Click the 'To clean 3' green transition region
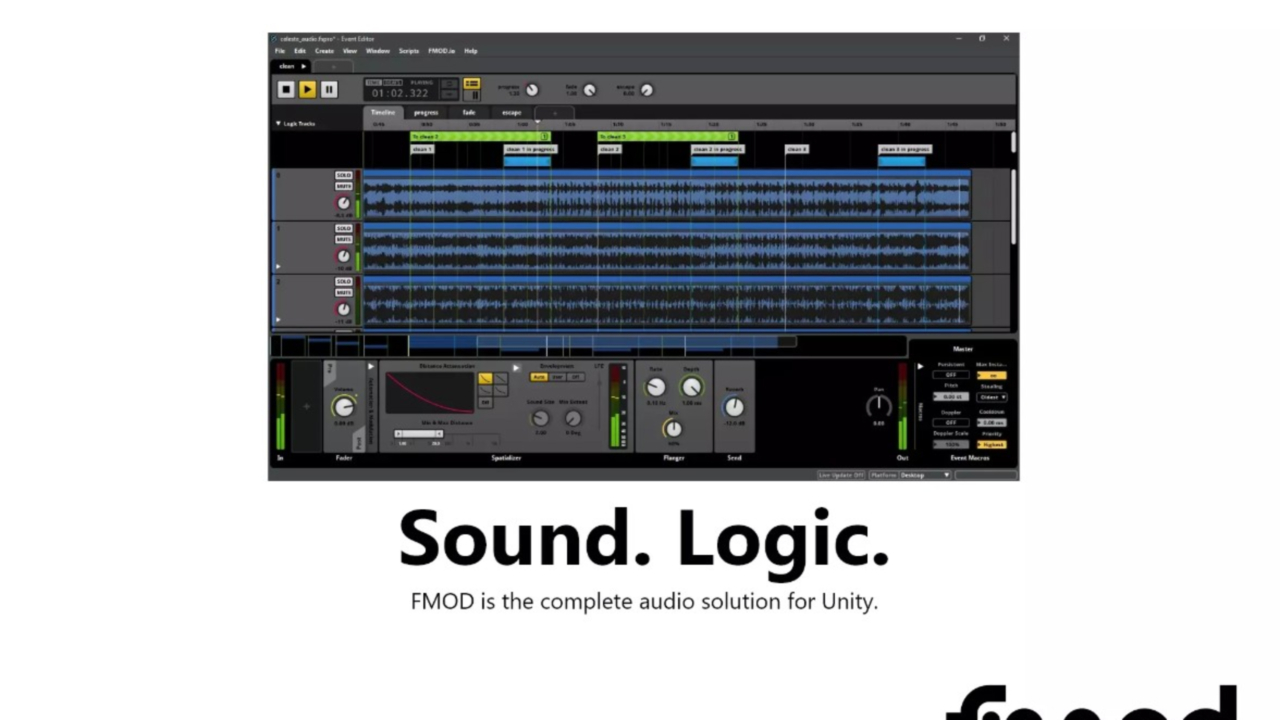 (667, 136)
